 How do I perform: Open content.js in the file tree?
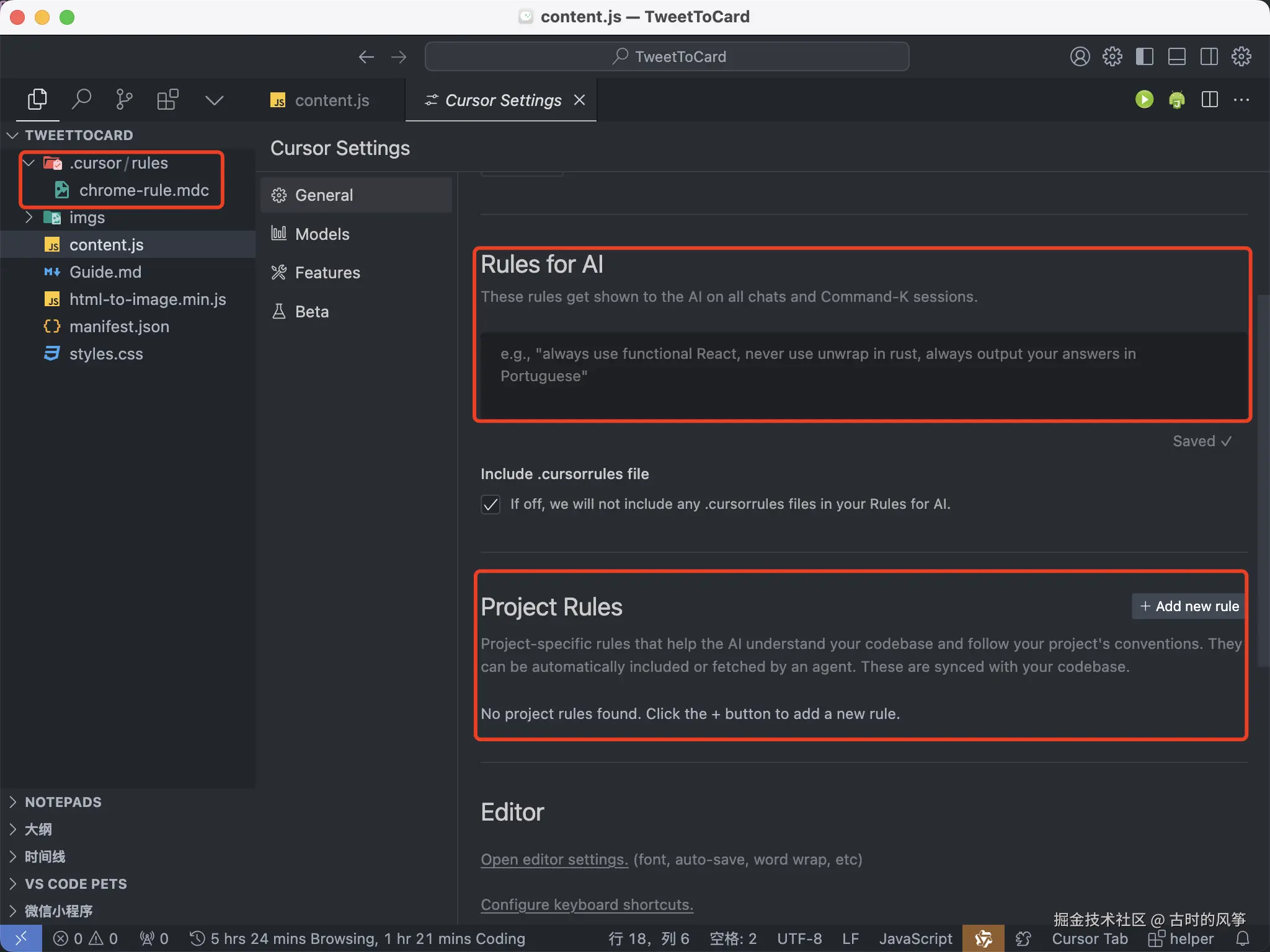click(x=128, y=245)
